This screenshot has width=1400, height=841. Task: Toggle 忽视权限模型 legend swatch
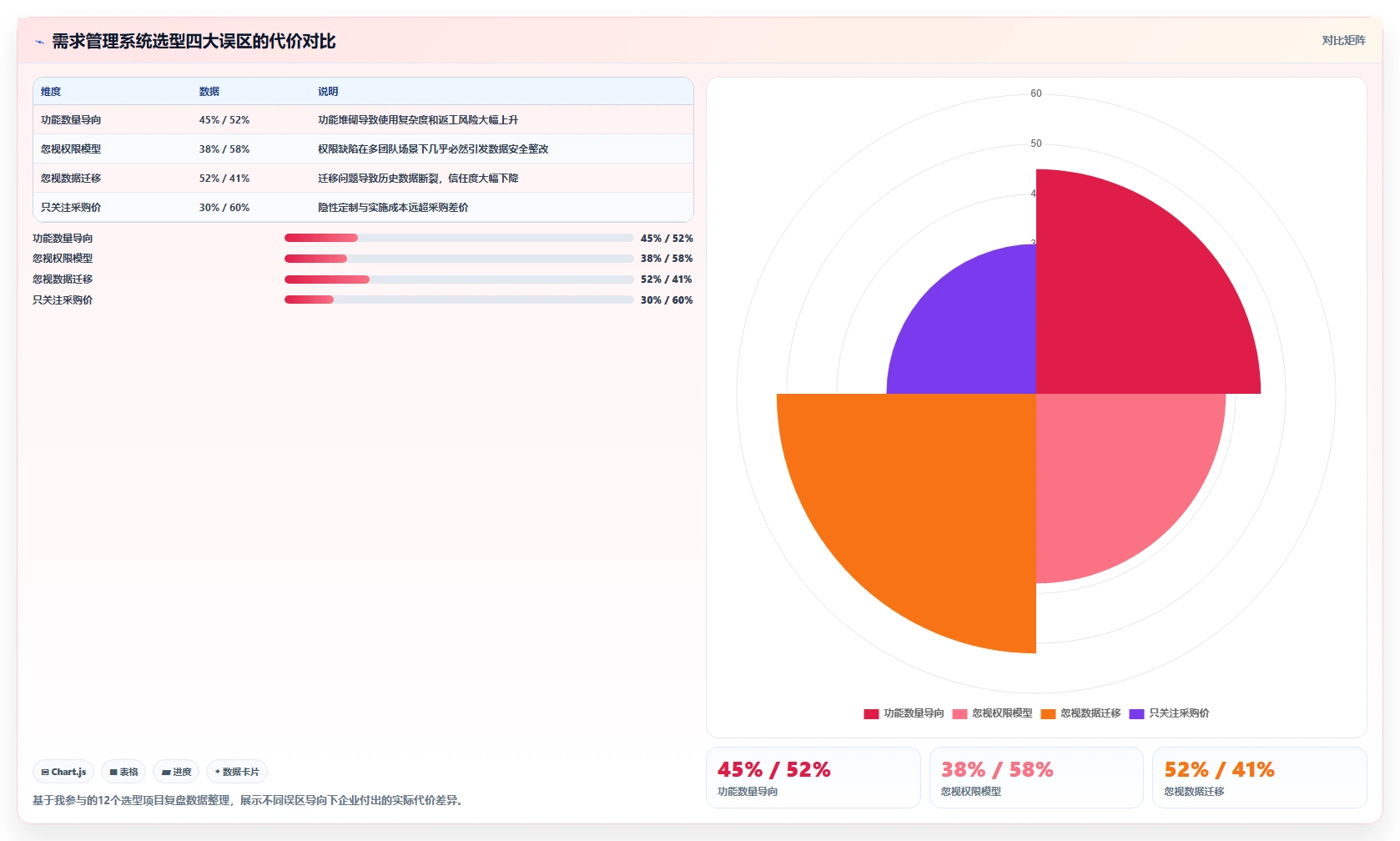click(x=959, y=713)
